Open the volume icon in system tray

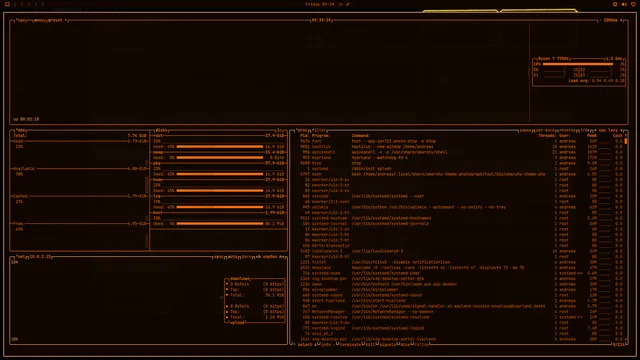624,4
